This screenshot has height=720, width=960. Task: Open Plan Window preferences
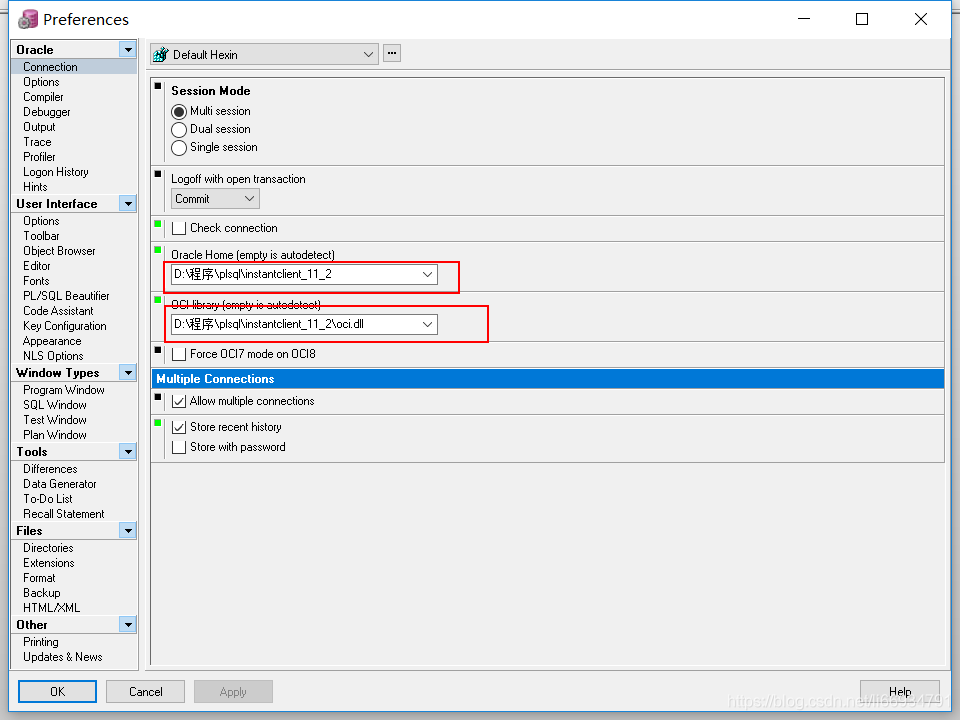pos(54,435)
